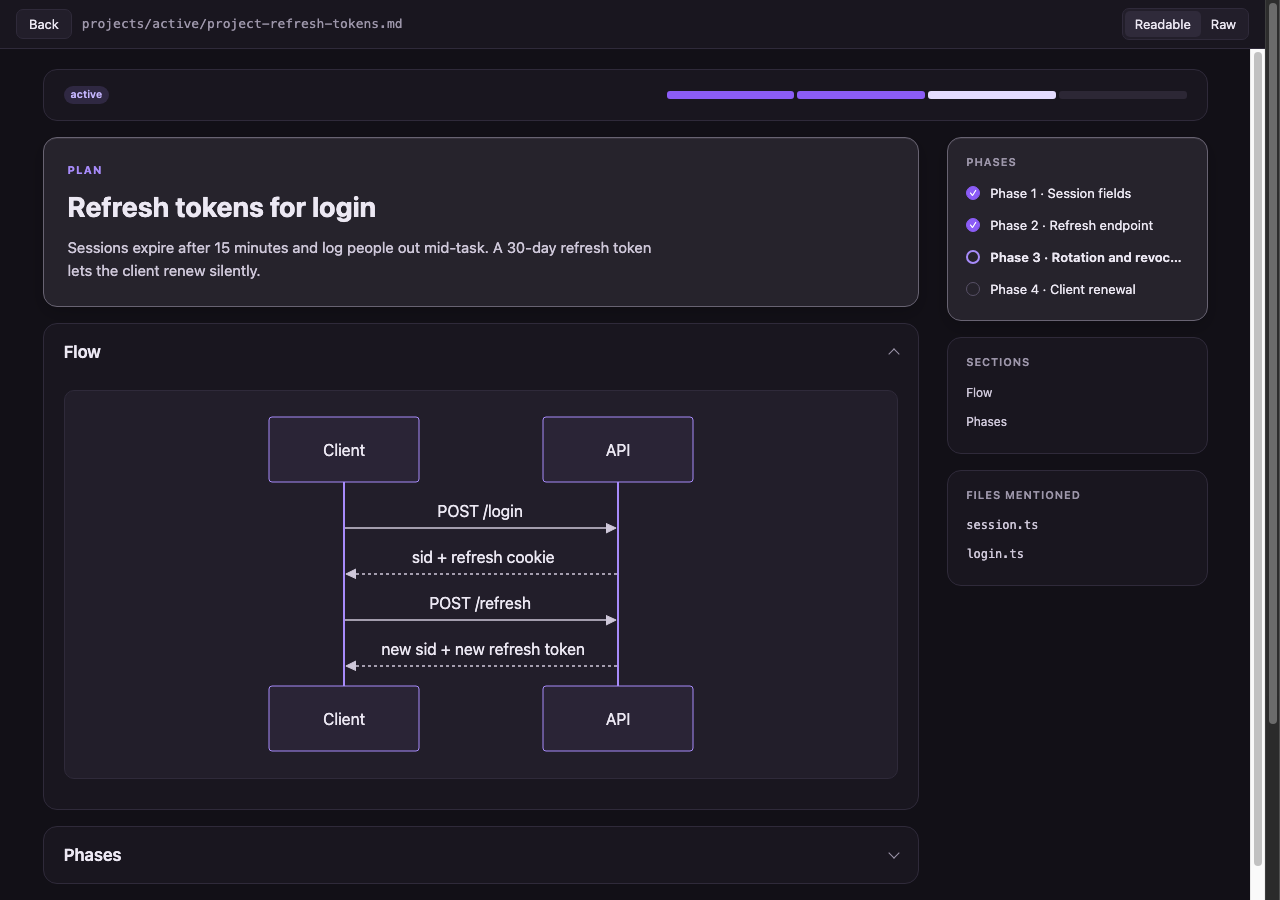Jump to Phases in Sections list
The height and width of the screenshot is (900, 1280).
(x=986, y=422)
